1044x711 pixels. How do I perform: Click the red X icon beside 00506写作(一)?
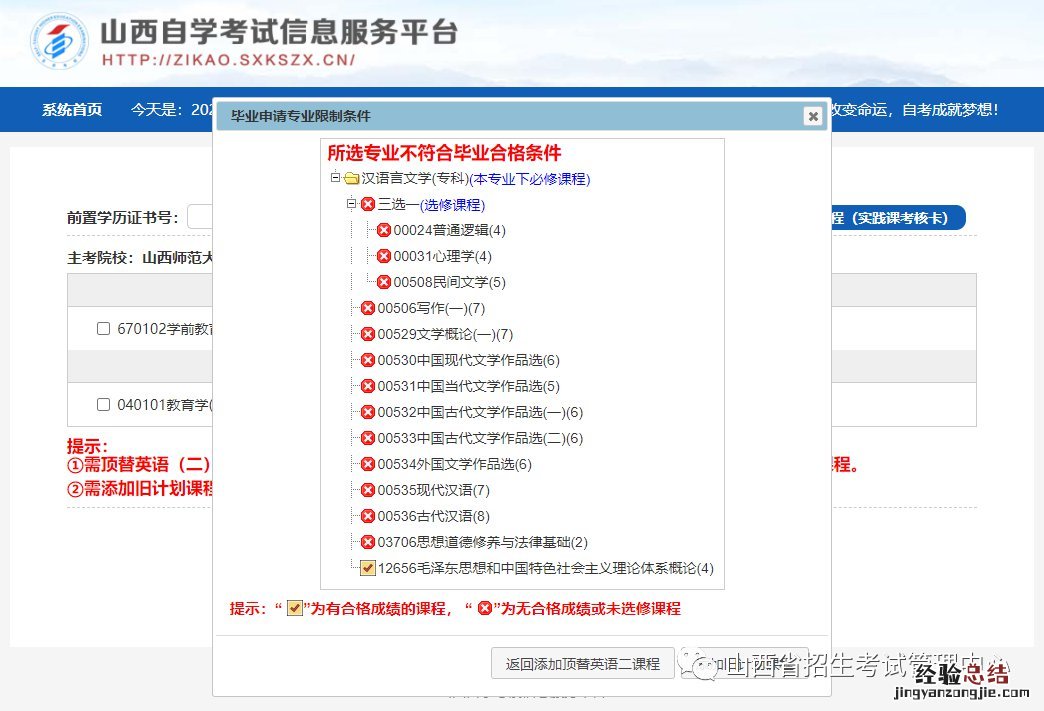(x=368, y=308)
